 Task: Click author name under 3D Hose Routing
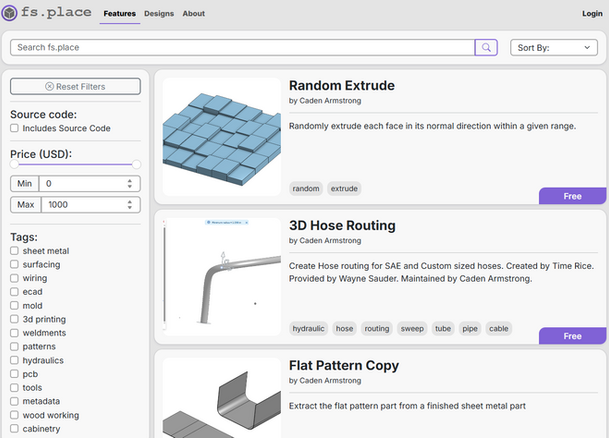tap(330, 240)
